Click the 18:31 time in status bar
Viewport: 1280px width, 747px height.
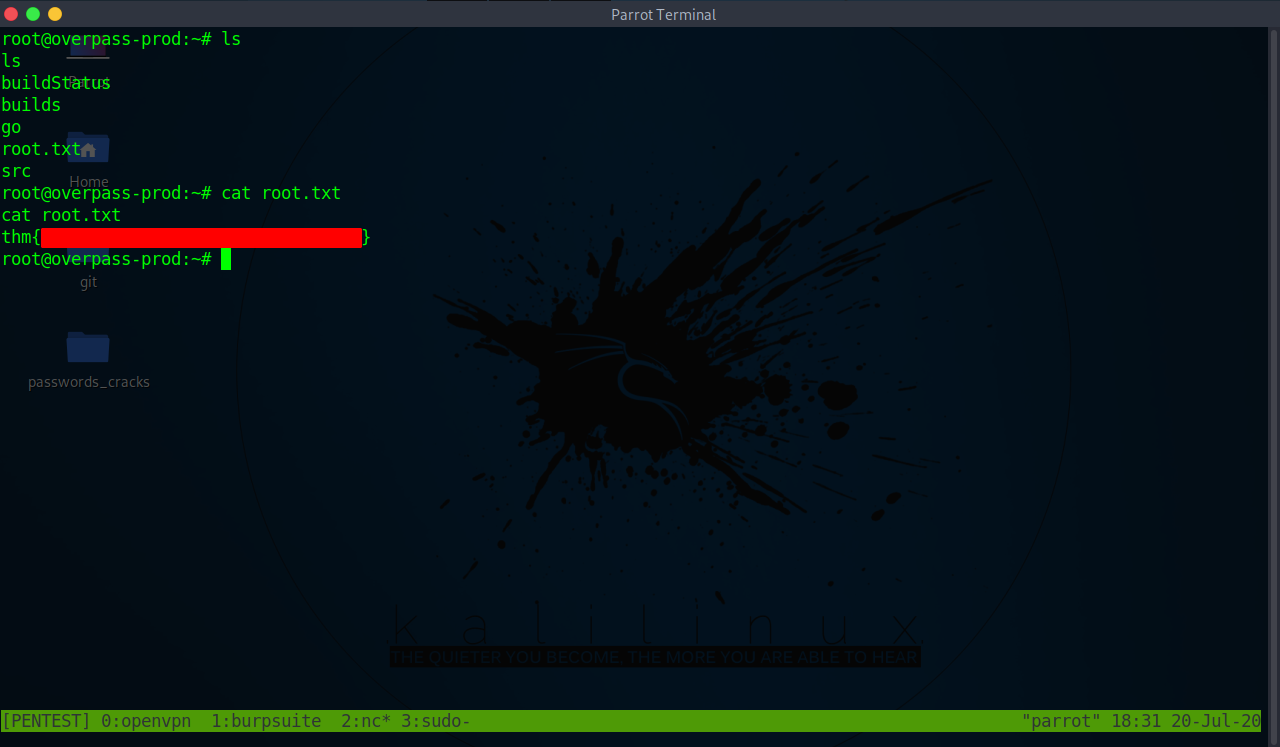(x=1136, y=721)
